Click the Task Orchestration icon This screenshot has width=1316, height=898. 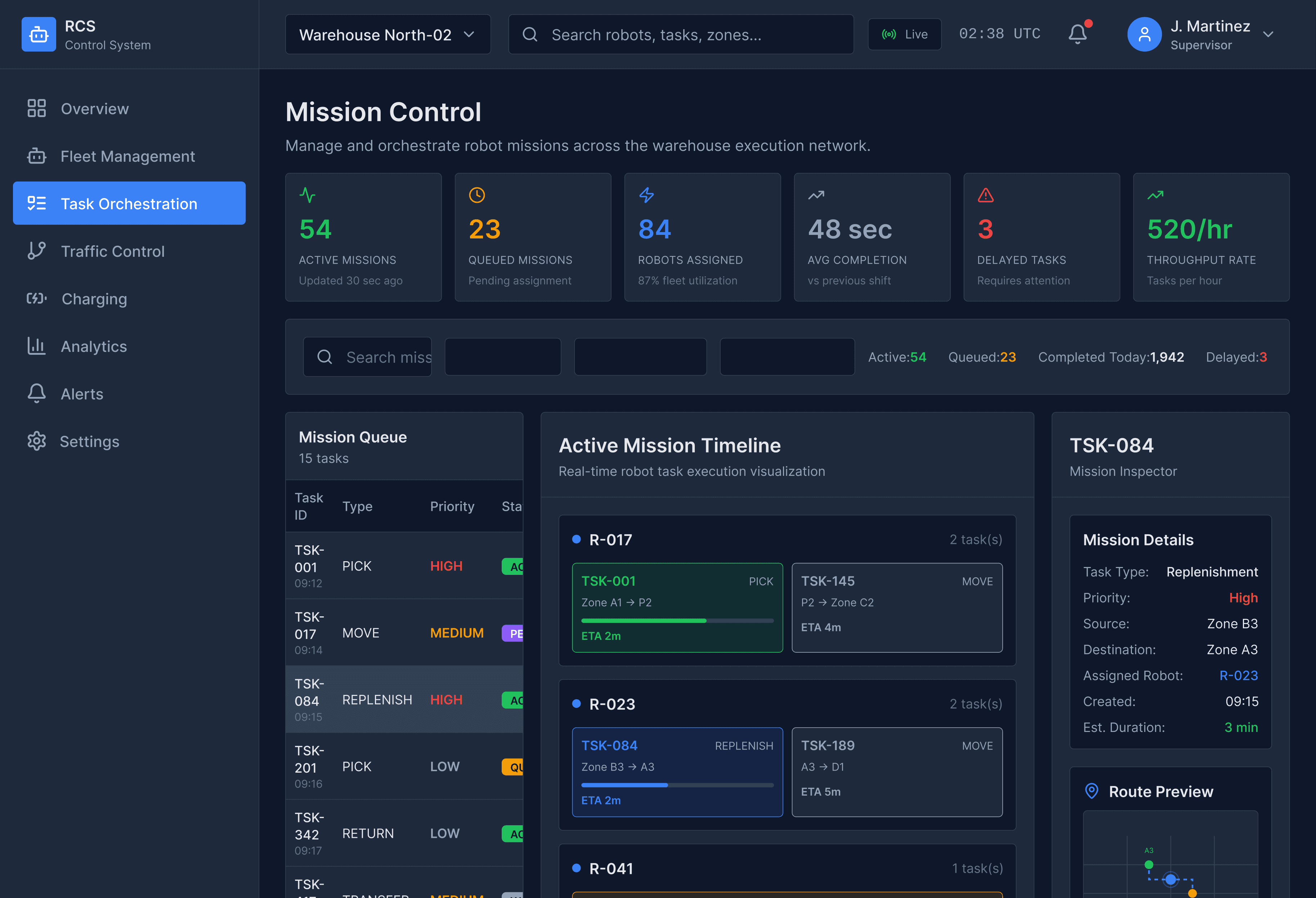coord(36,203)
